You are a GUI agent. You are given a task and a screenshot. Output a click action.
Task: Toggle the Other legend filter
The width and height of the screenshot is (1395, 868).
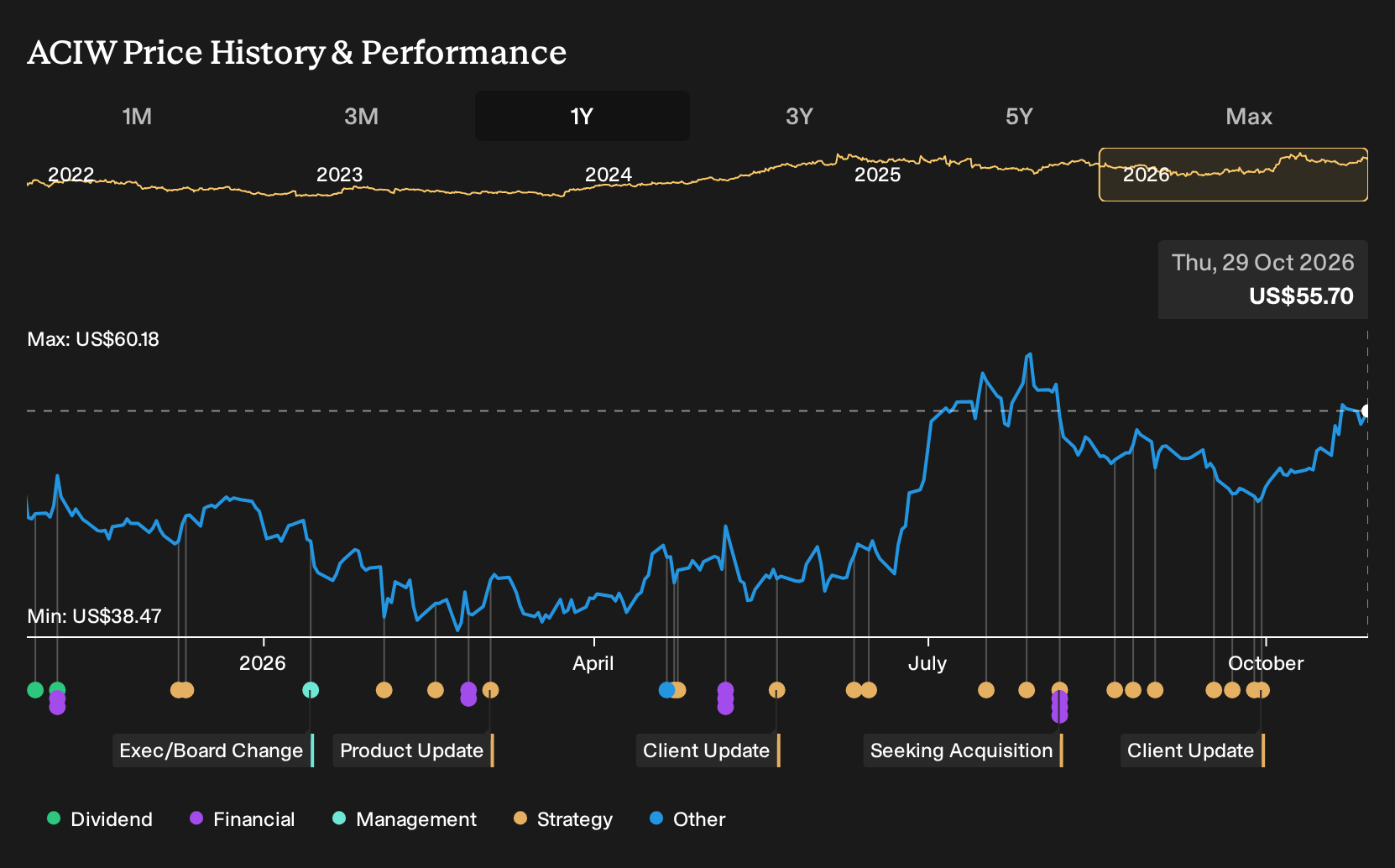coord(687,819)
